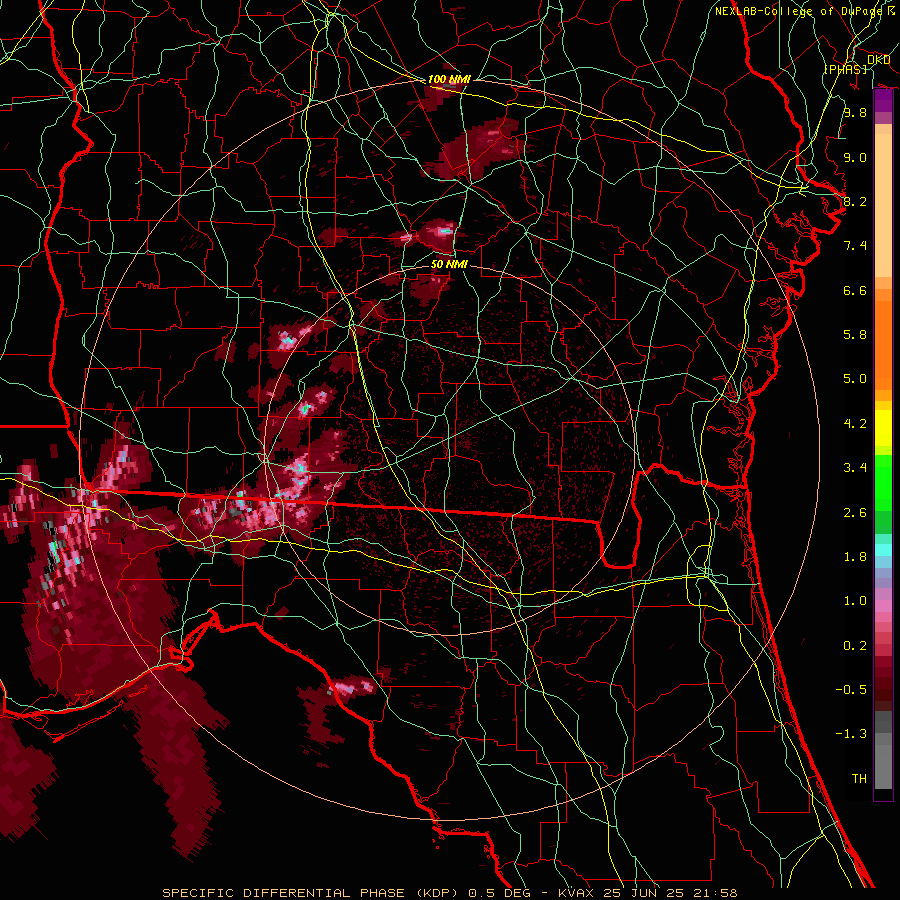Viewport: 900px width, 900px height.
Task: Select the 5.0 legend value
Action: [x=855, y=379]
